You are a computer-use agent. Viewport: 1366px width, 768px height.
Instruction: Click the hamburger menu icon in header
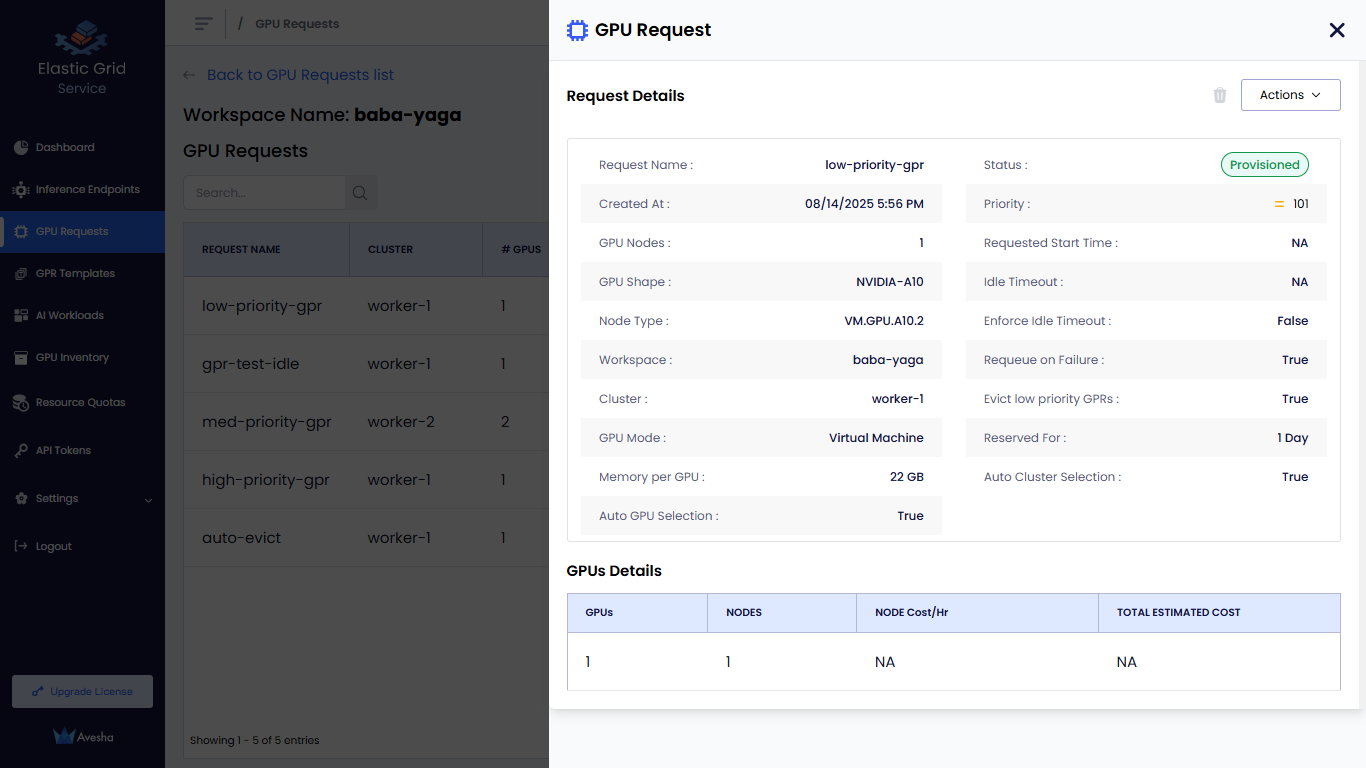203,23
